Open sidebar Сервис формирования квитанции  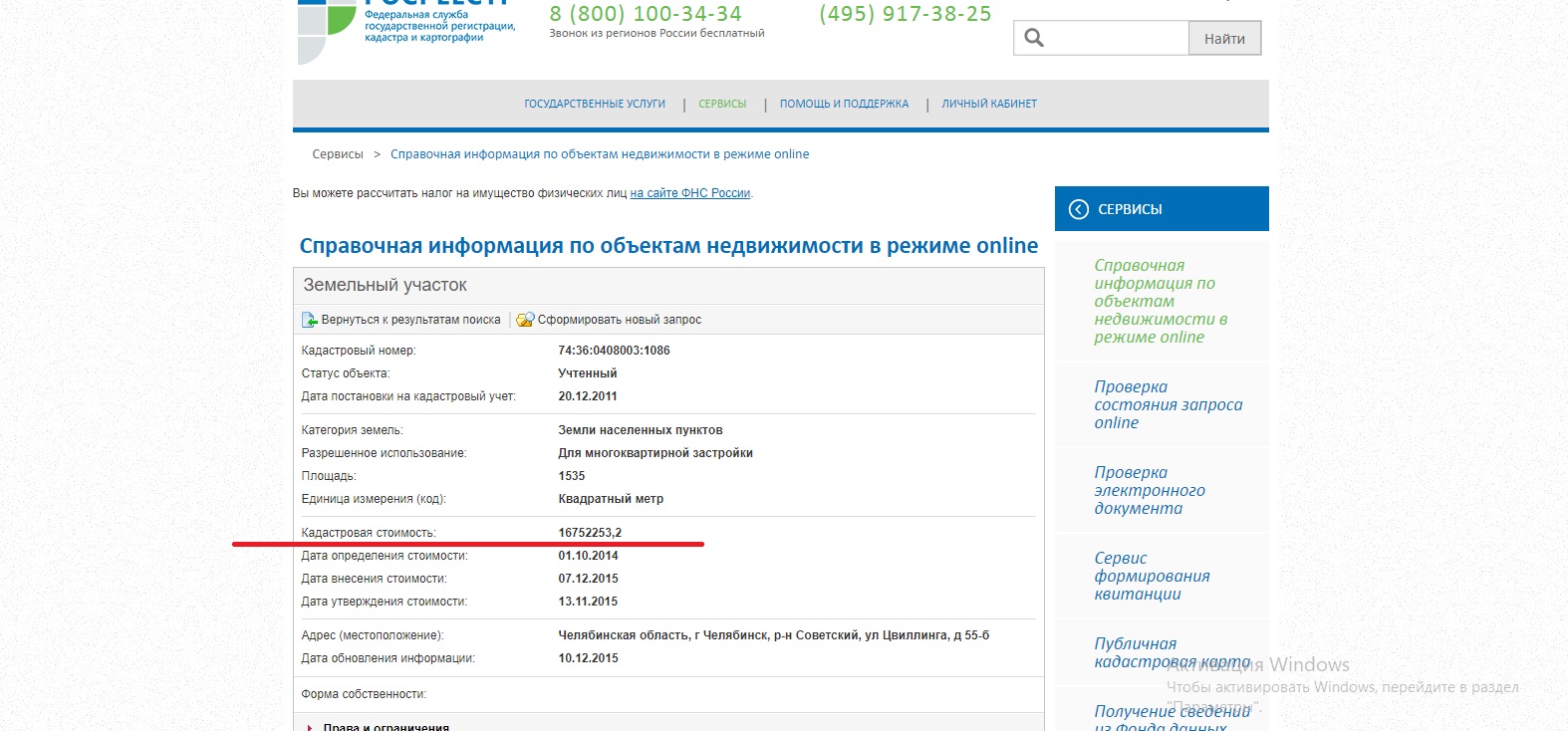click(x=1152, y=576)
